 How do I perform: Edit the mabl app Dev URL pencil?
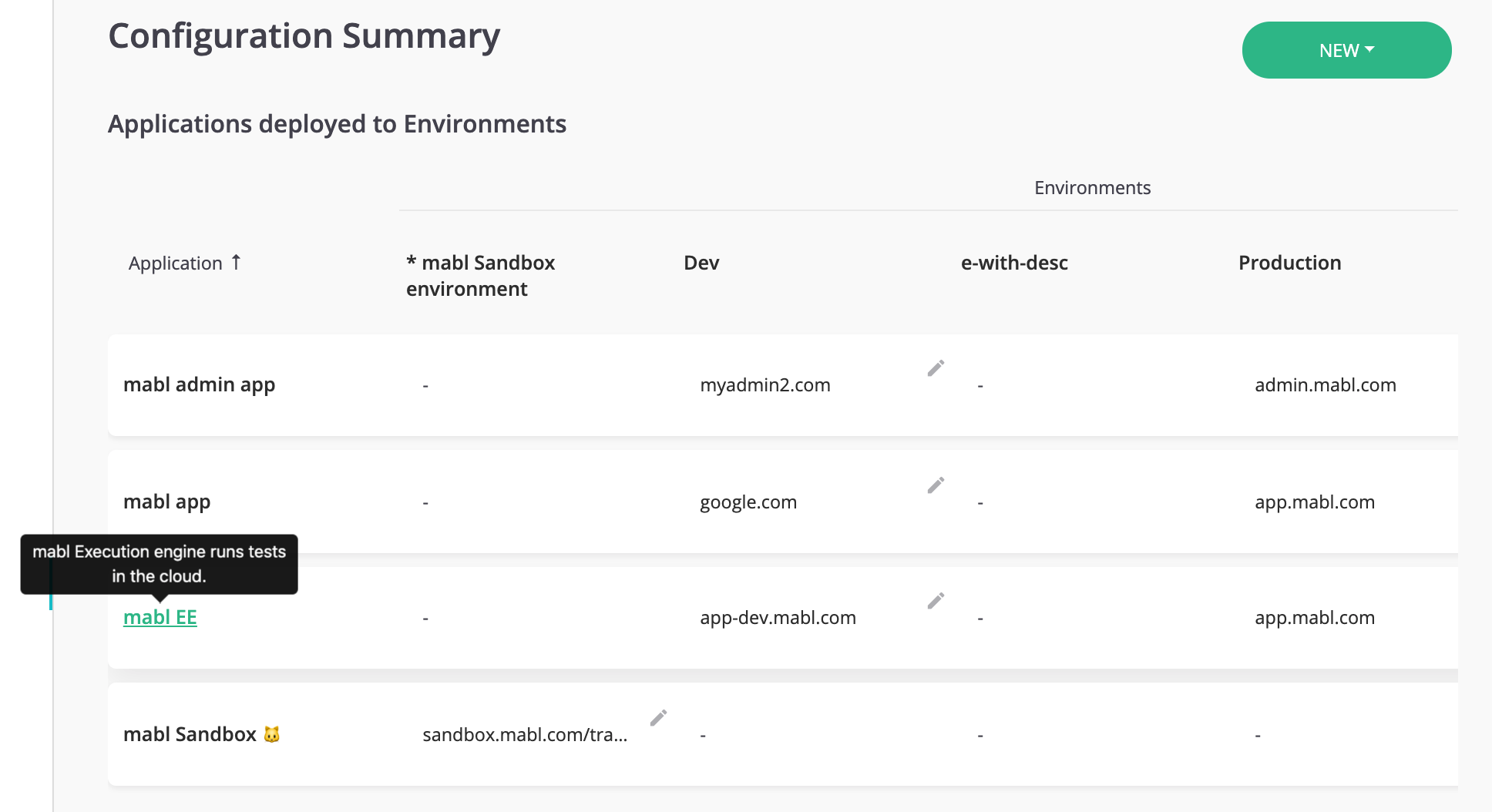(936, 485)
